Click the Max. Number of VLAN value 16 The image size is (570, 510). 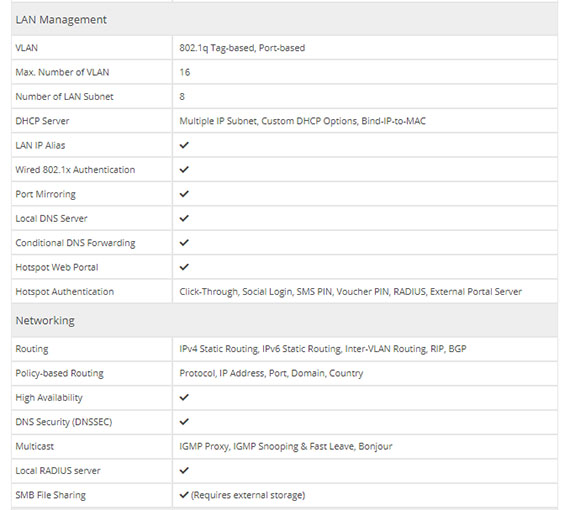click(185, 72)
